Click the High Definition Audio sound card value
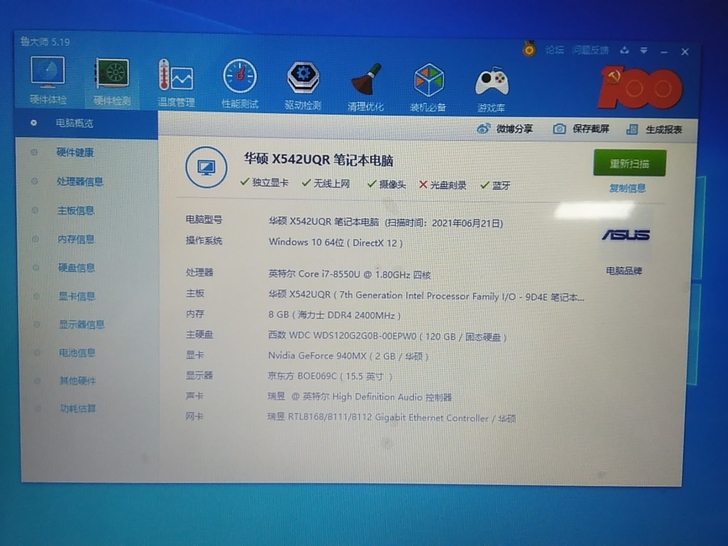The image size is (728, 546). tap(359, 397)
